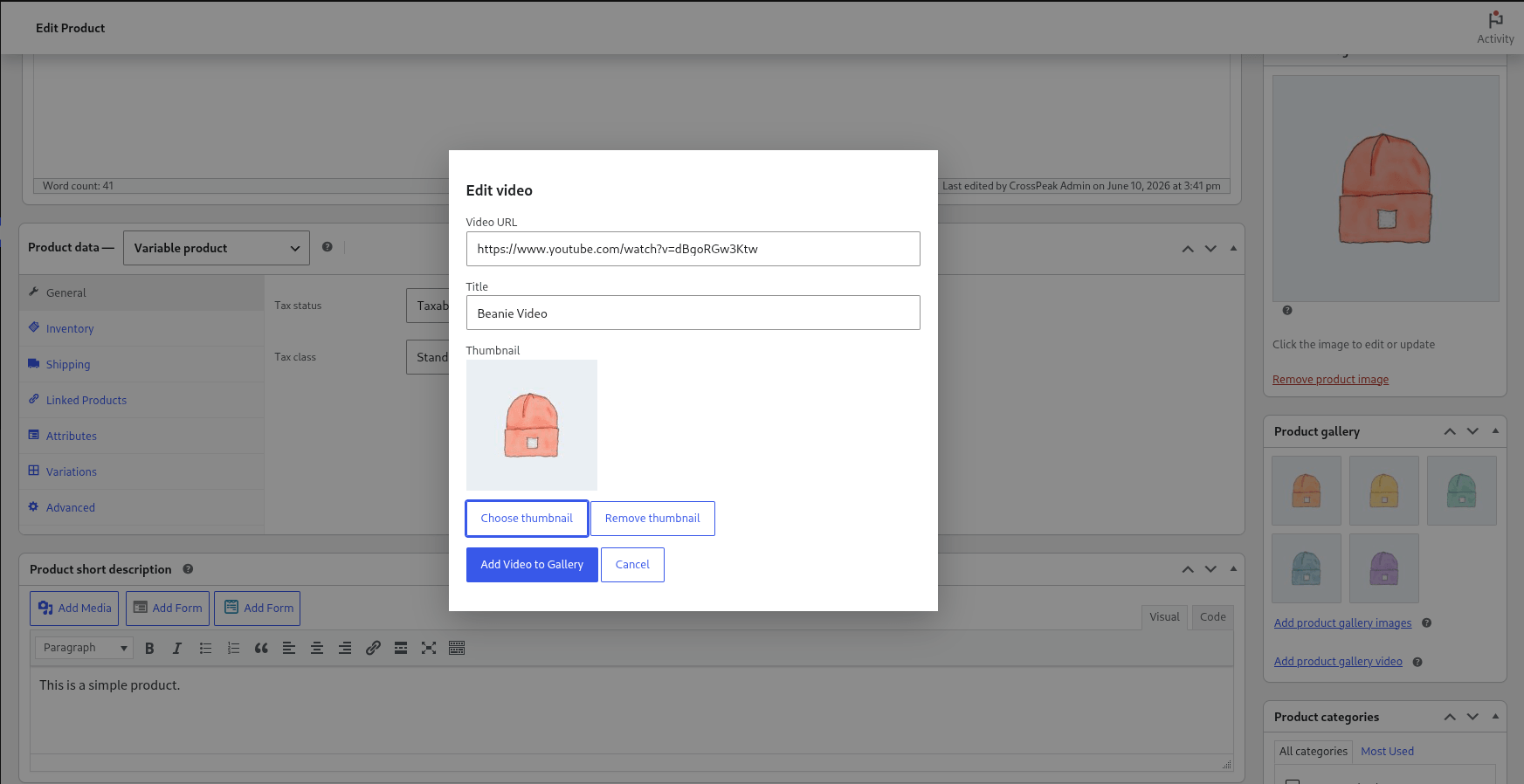The height and width of the screenshot is (784, 1524).
Task: Click Add product gallery video link
Action: 1338,662
